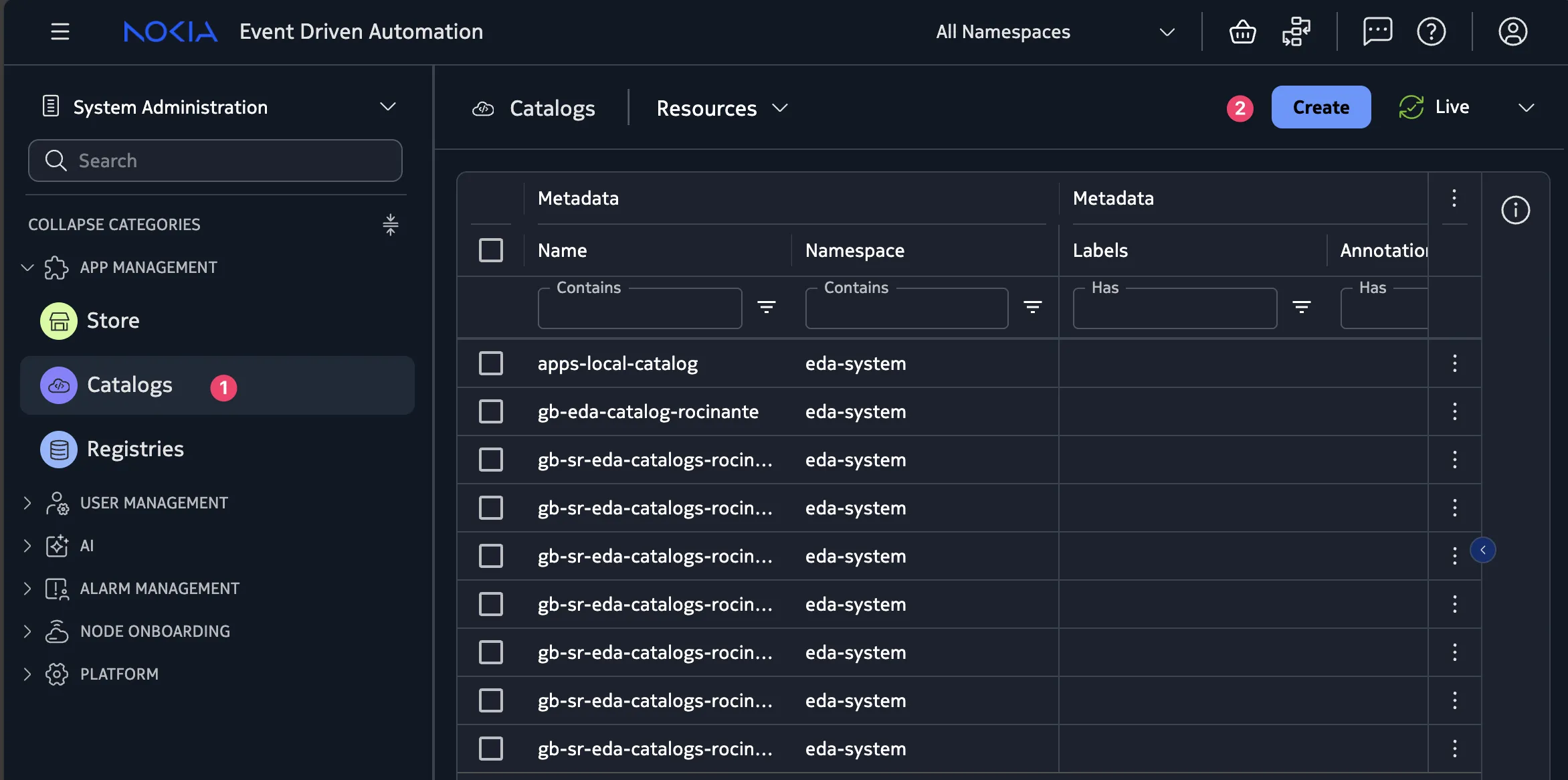
Task: Open Registries in the sidebar
Action: 217,450
